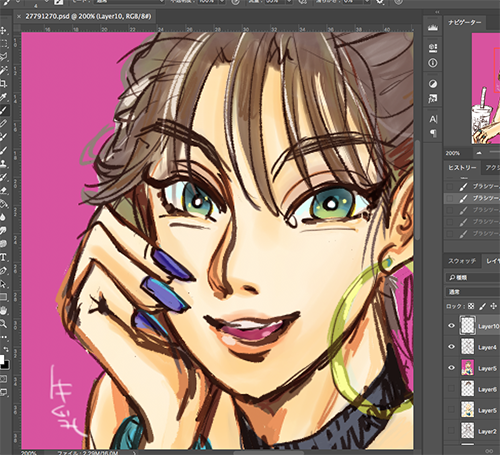Select the Eraser tool

click(x=4, y=190)
